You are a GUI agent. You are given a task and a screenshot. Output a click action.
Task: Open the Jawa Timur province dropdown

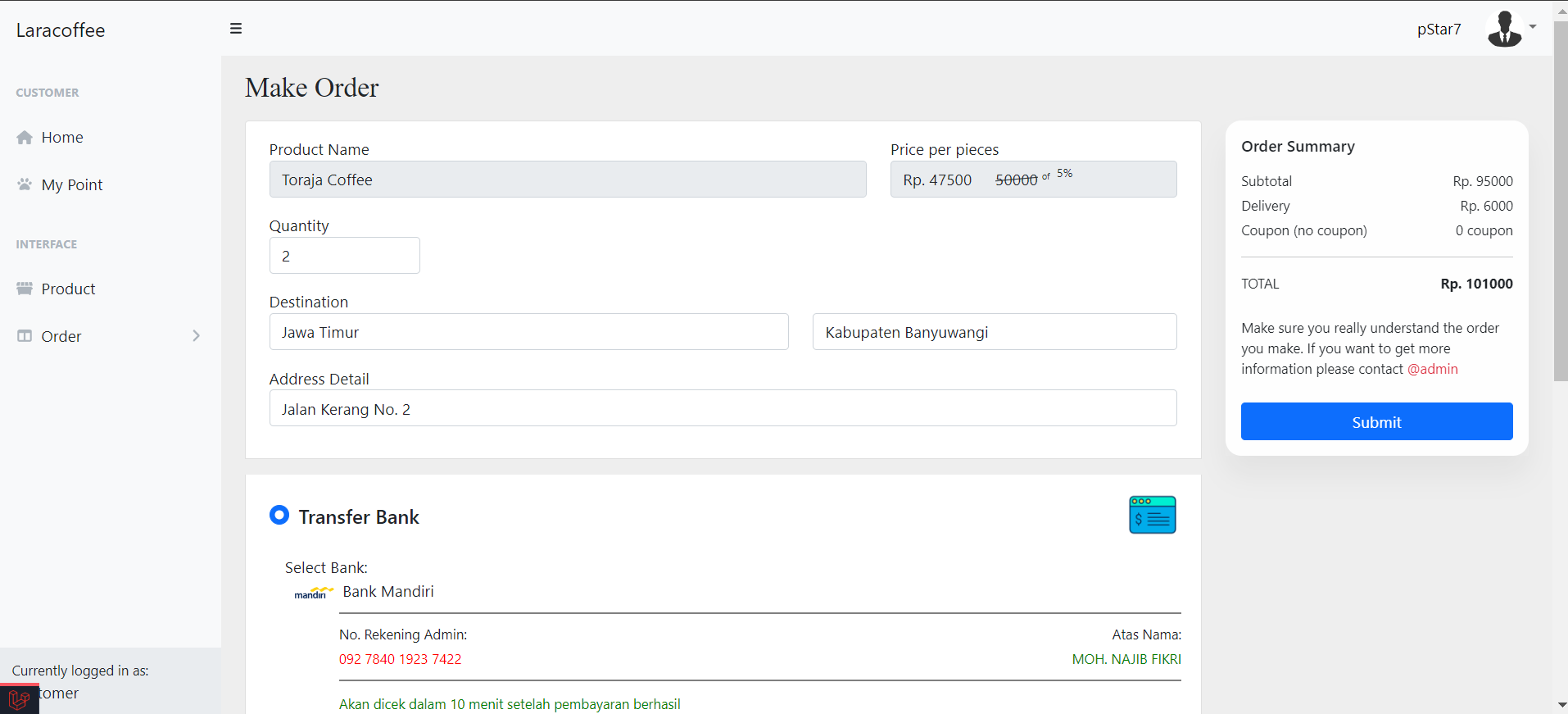(528, 332)
